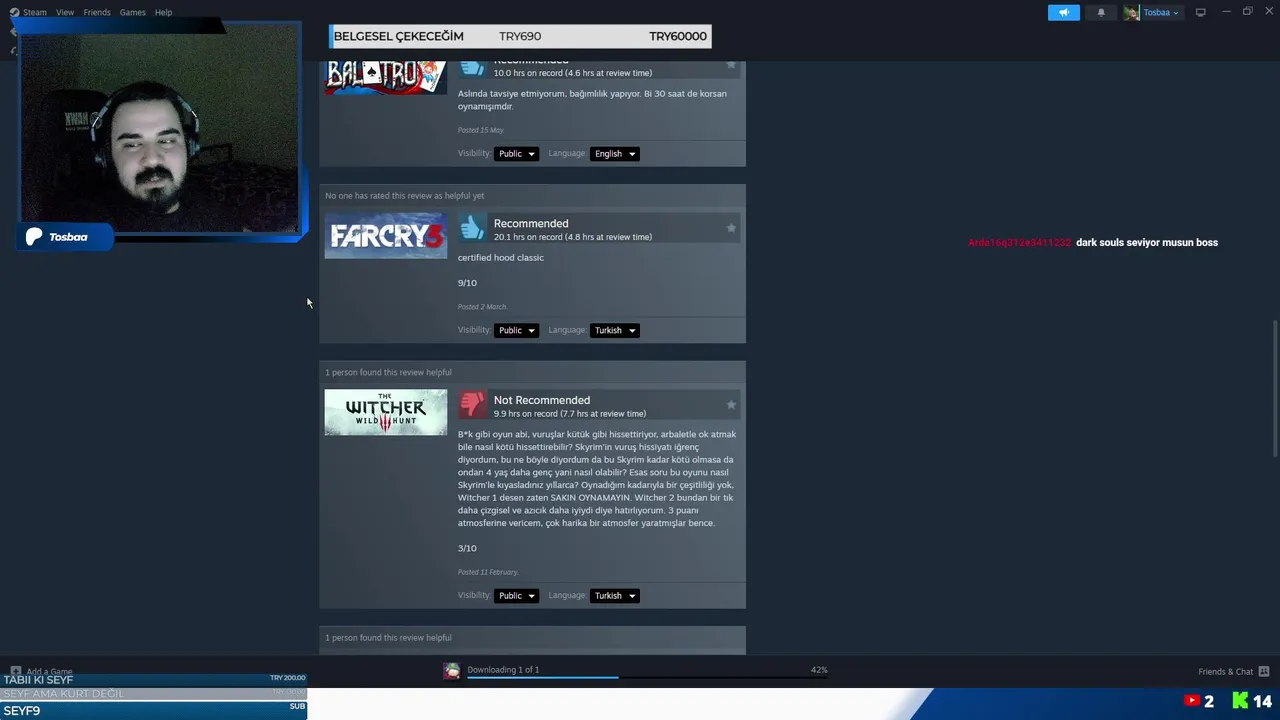Open Language dropdown showing English

(614, 154)
